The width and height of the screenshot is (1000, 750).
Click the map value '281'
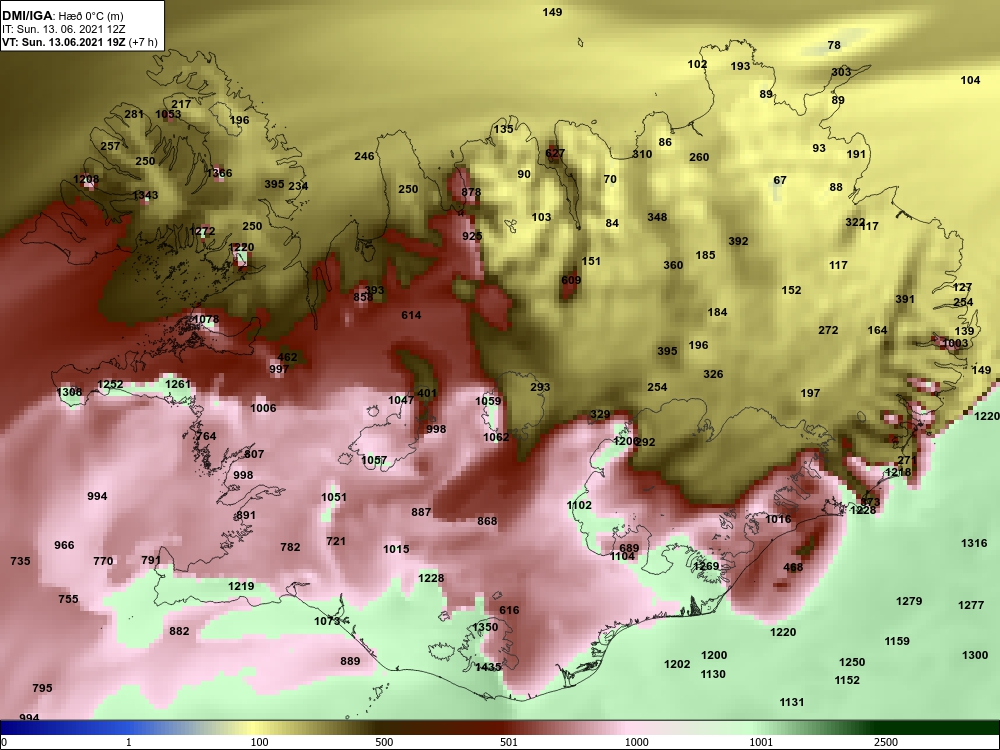[134, 115]
